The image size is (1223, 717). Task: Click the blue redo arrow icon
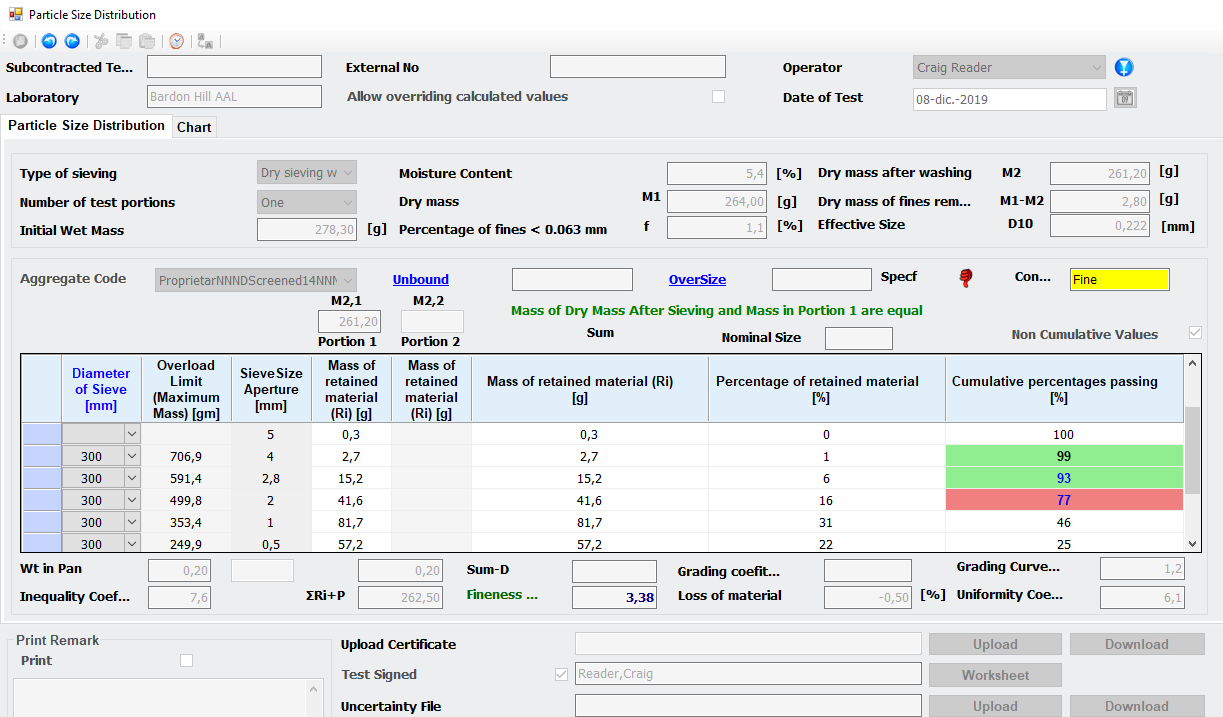click(72, 41)
